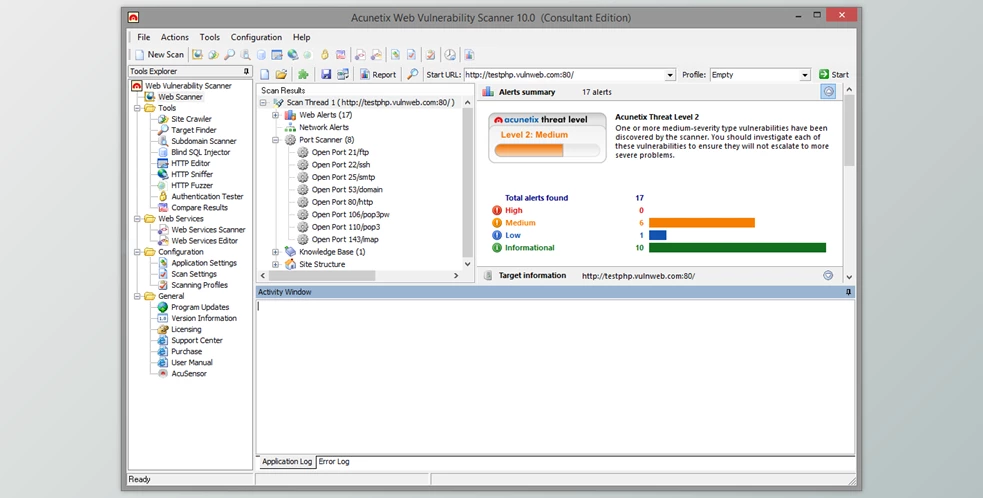The image size is (983, 498).
Task: Open the Start URL dropdown arrow
Action: click(670, 75)
